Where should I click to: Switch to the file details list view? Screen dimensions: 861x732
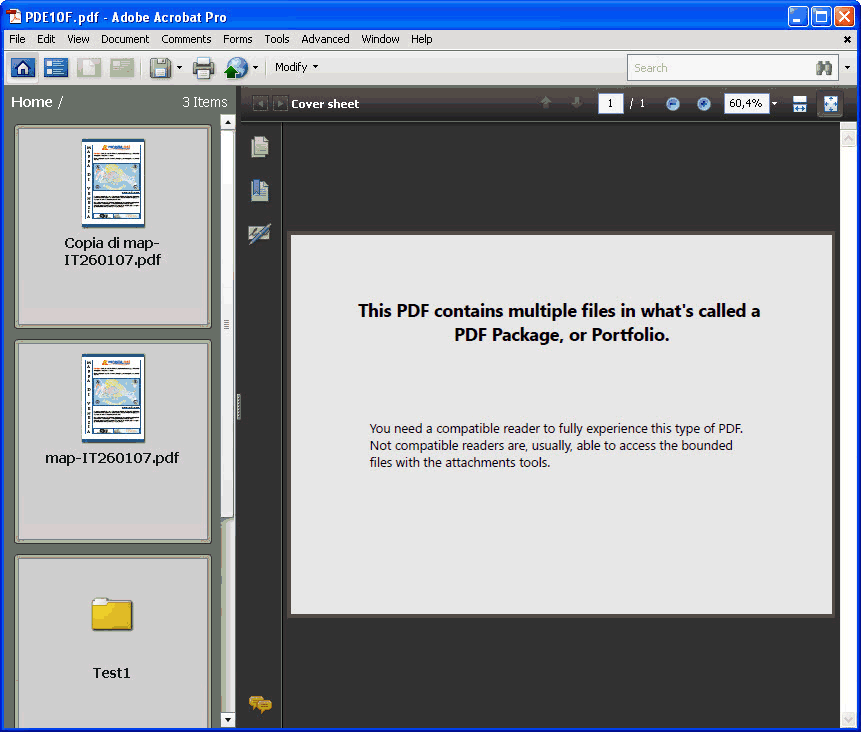point(56,68)
